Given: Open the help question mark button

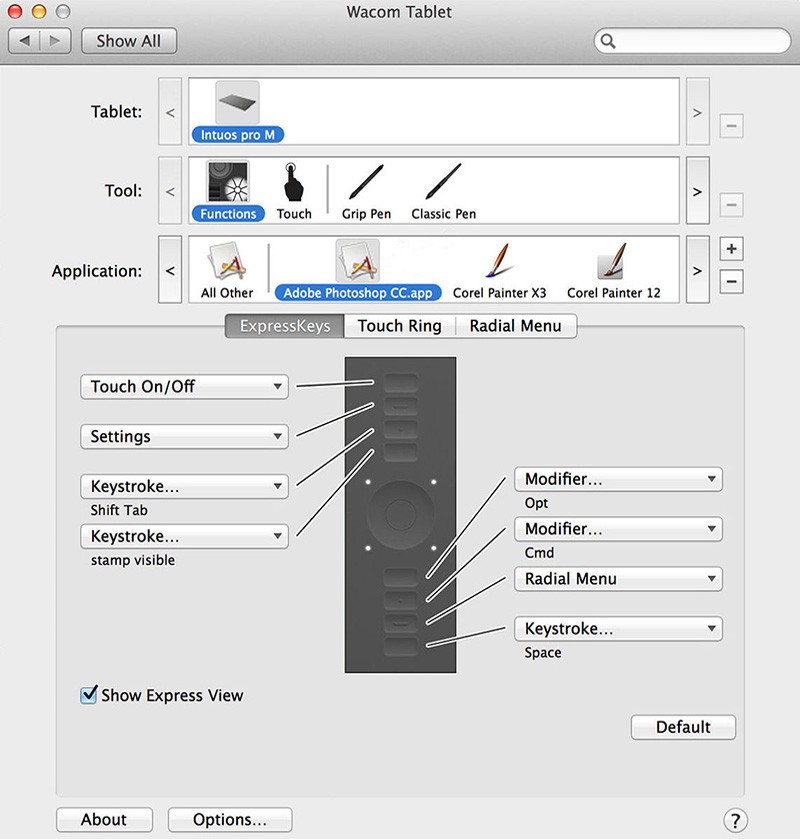Looking at the screenshot, I should pos(736,820).
